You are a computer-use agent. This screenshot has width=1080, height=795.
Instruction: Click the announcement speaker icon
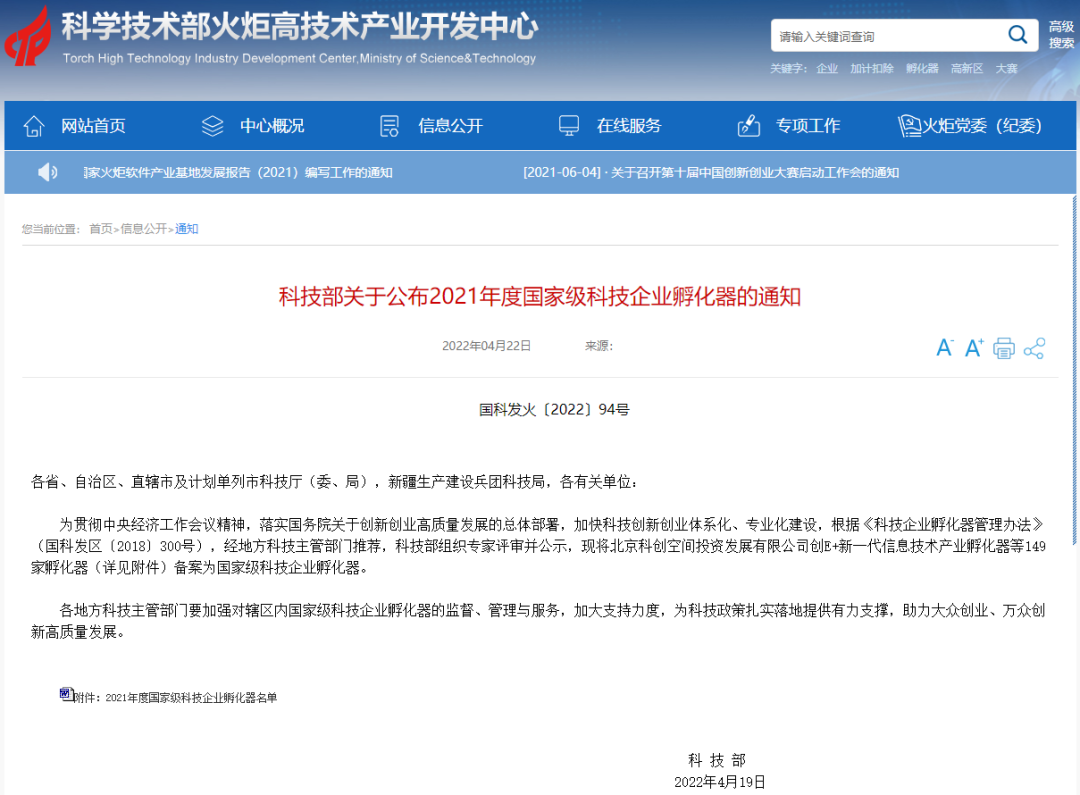click(47, 172)
